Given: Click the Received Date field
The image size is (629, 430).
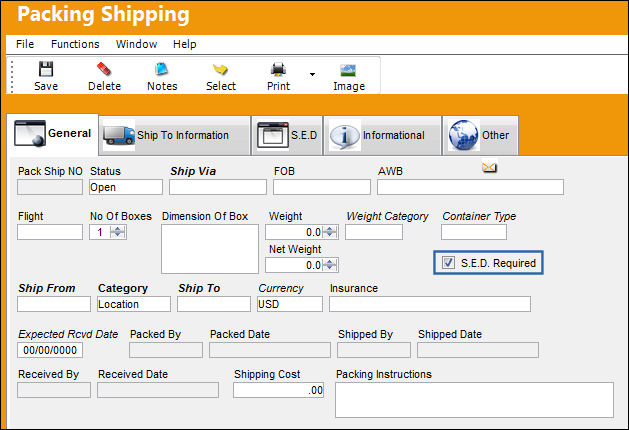Looking at the screenshot, I should point(158,390).
